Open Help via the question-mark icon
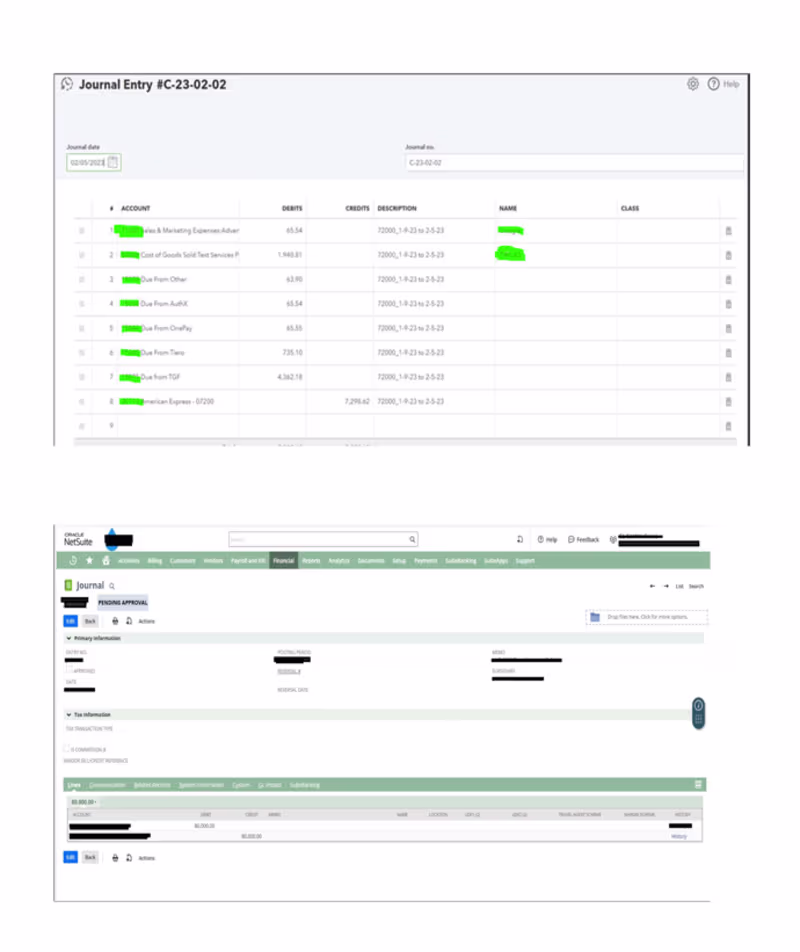The image size is (800, 952). point(714,84)
